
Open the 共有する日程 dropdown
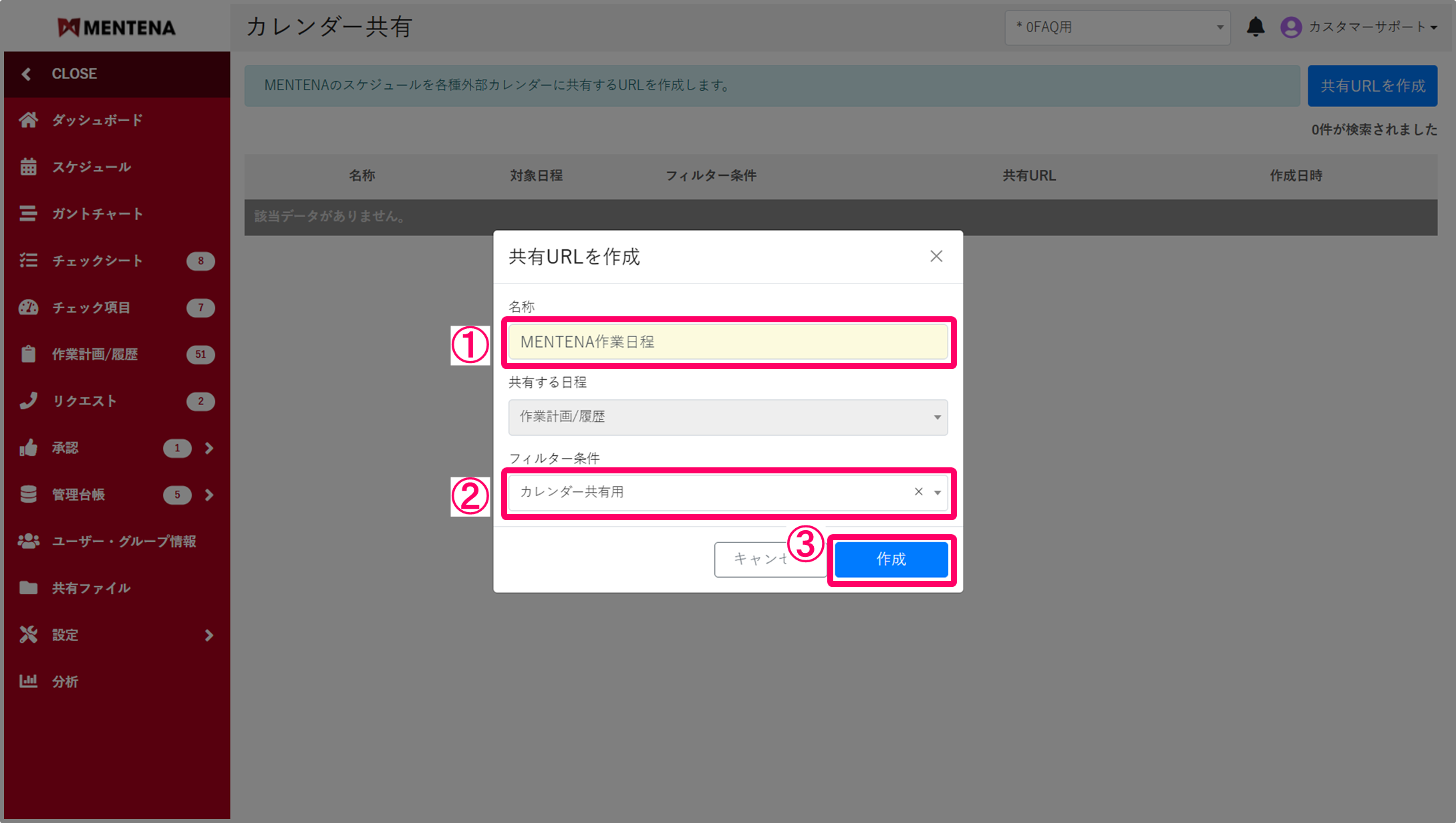tap(728, 417)
